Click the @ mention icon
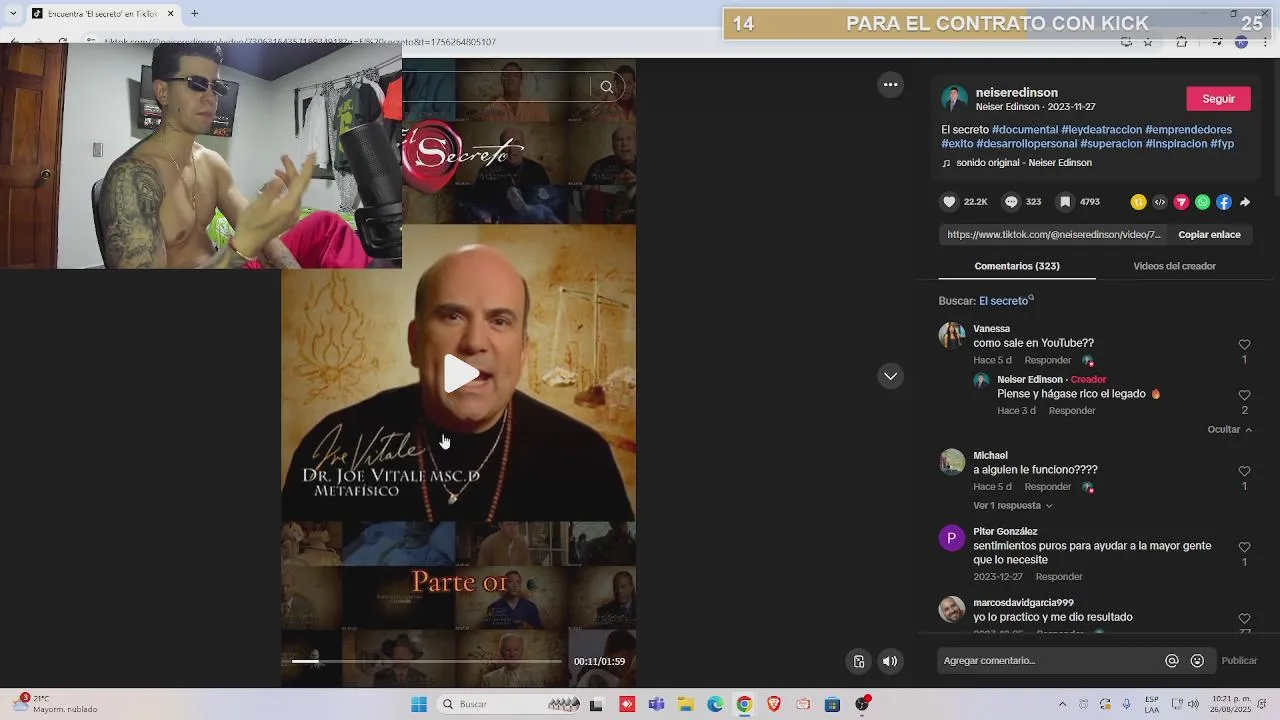 tap(1172, 661)
